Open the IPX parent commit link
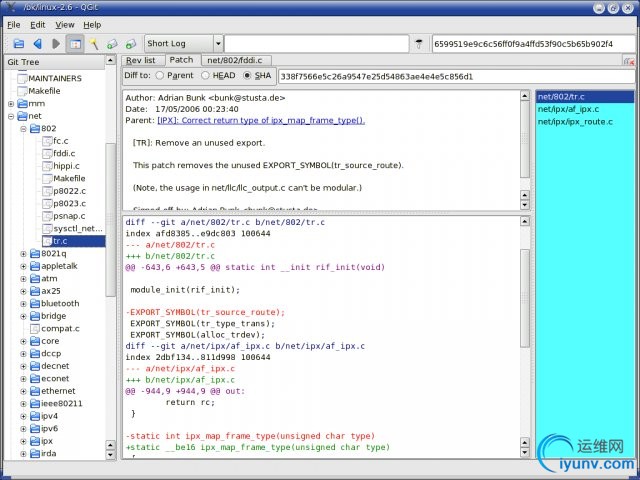This screenshot has width=640, height=480. coord(260,120)
